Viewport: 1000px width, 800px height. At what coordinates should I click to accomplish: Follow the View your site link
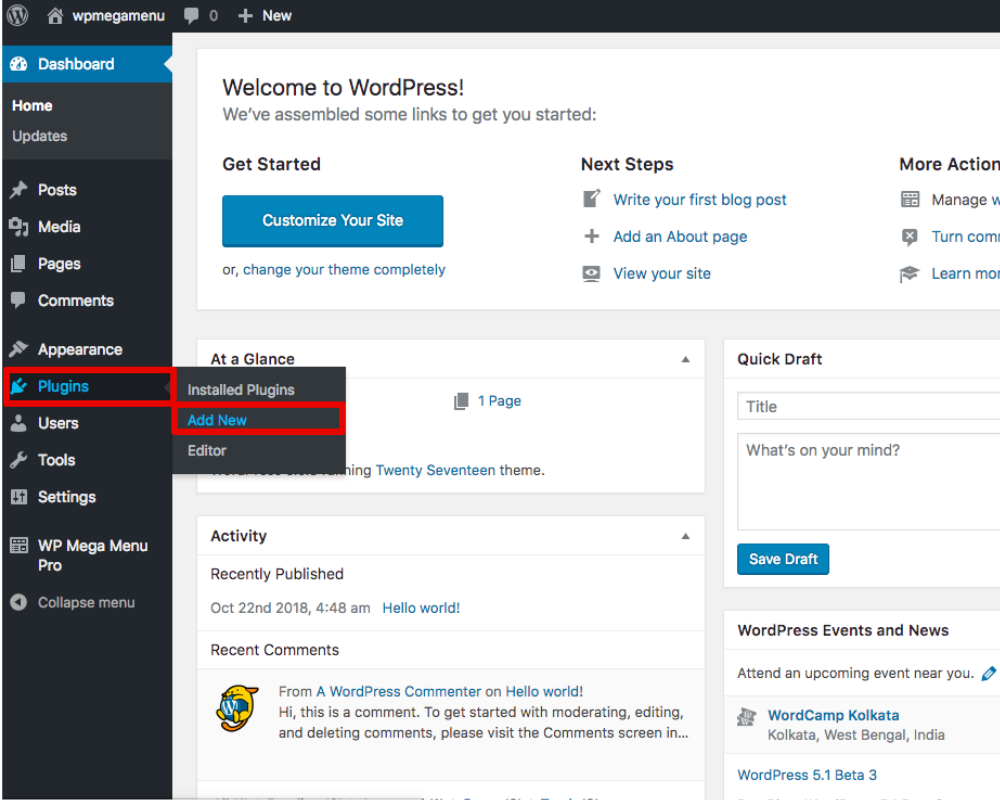pos(662,274)
